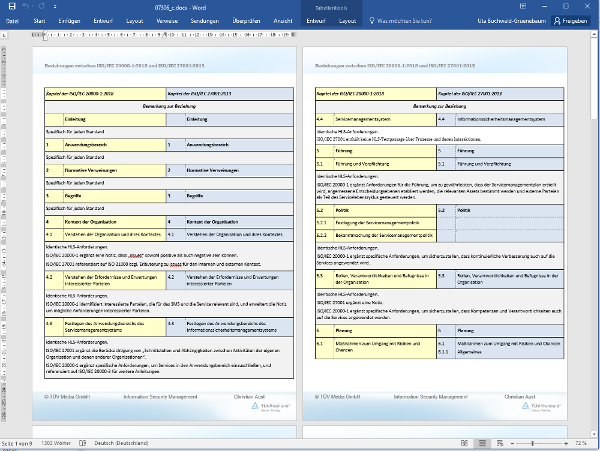Switch to Print Layout view icon
The image size is (600, 451).
point(482,443)
